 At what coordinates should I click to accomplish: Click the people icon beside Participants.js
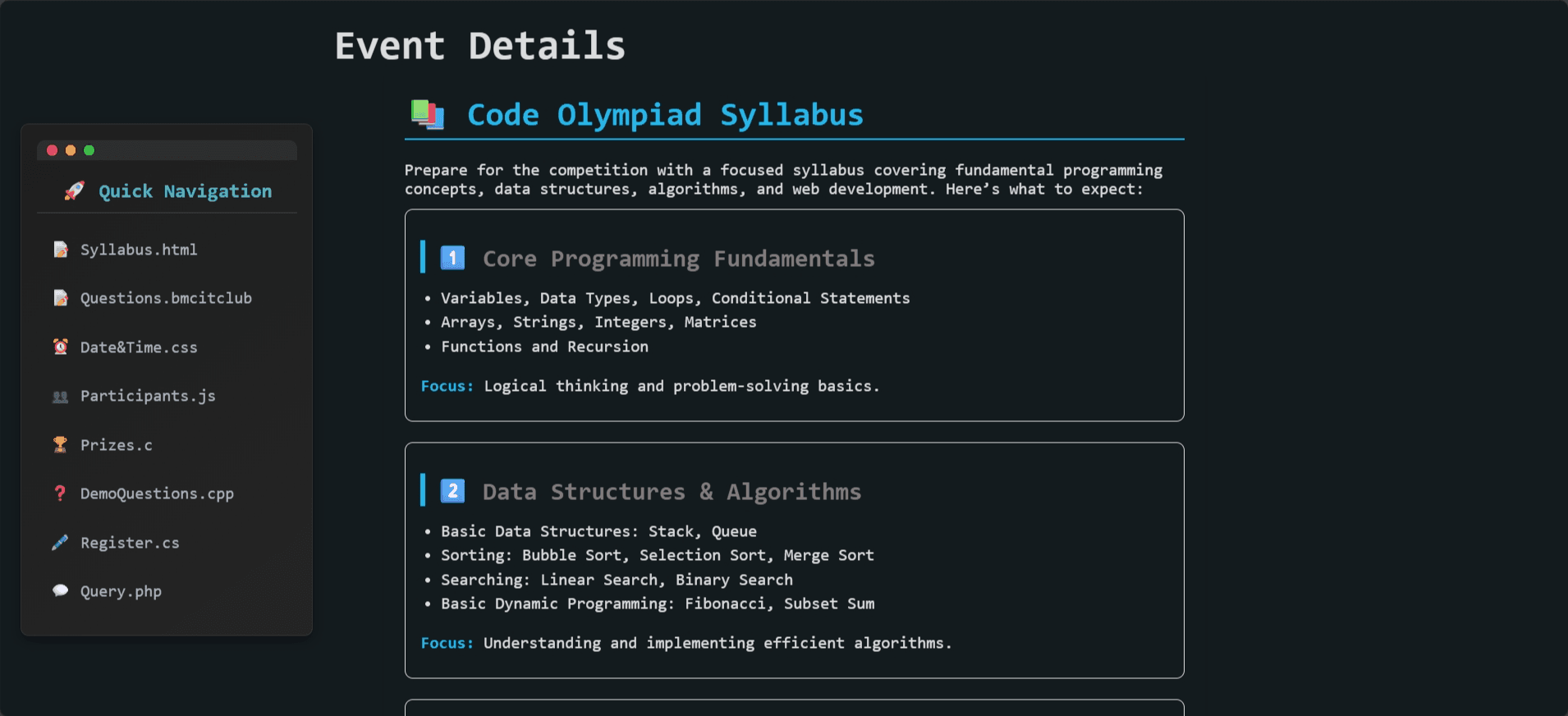coord(60,397)
